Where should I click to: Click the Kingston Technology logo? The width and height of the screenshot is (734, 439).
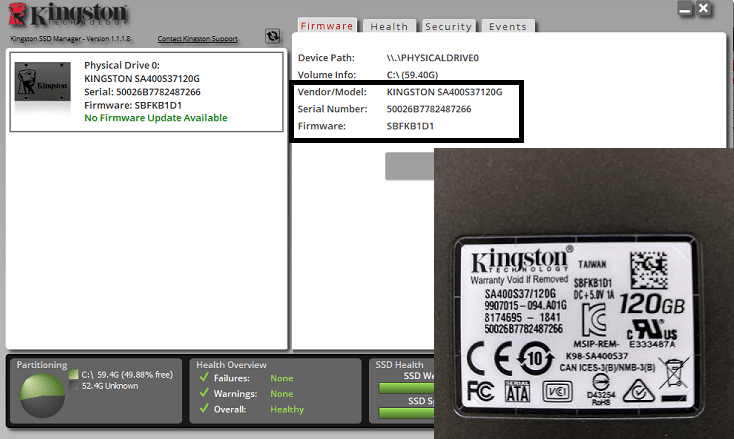68,14
